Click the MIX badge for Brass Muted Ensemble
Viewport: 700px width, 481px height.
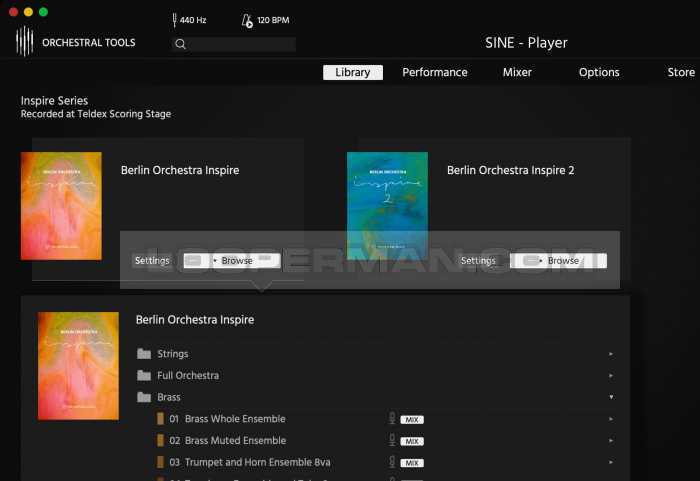[412, 441]
